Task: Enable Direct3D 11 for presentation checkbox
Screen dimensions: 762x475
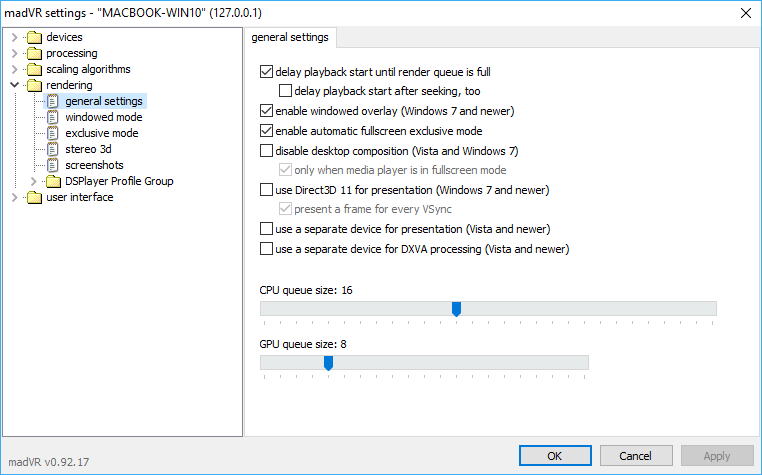Action: (266, 190)
